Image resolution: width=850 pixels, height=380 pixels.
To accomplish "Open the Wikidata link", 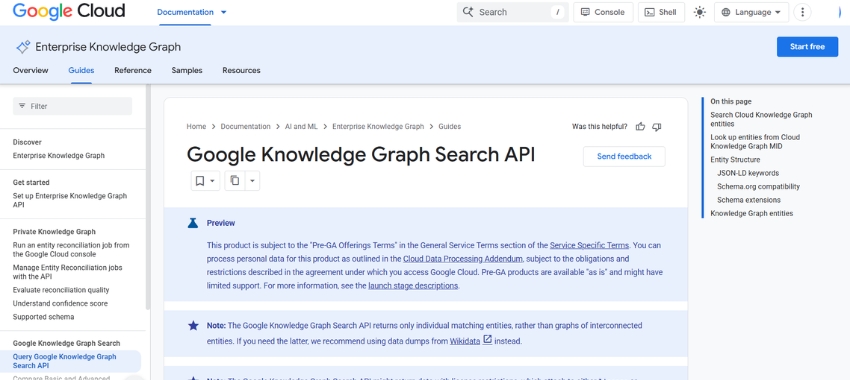I will coord(465,342).
